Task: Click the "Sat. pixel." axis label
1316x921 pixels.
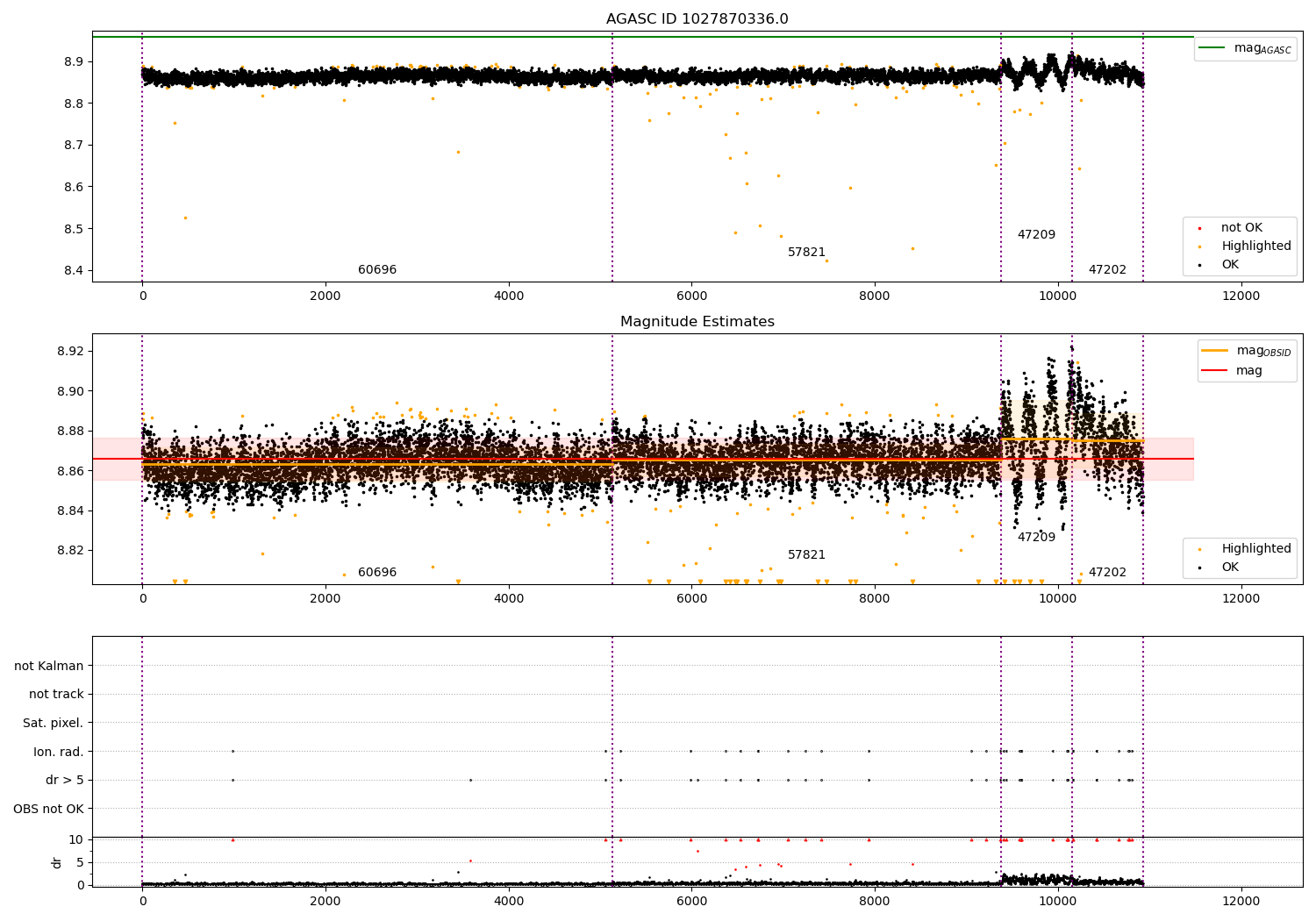Action: click(x=54, y=723)
